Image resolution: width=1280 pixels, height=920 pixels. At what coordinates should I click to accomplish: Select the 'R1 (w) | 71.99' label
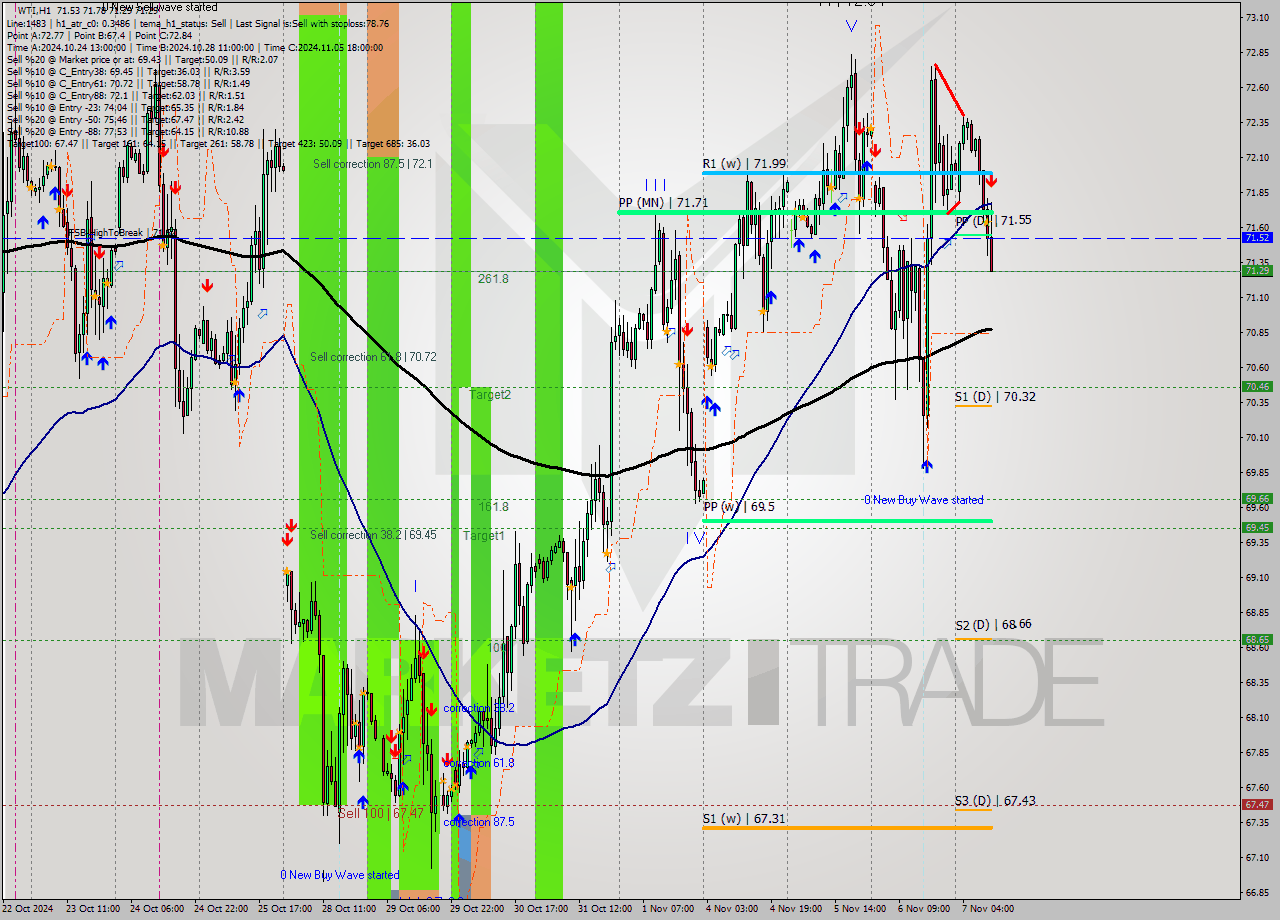tap(743, 163)
